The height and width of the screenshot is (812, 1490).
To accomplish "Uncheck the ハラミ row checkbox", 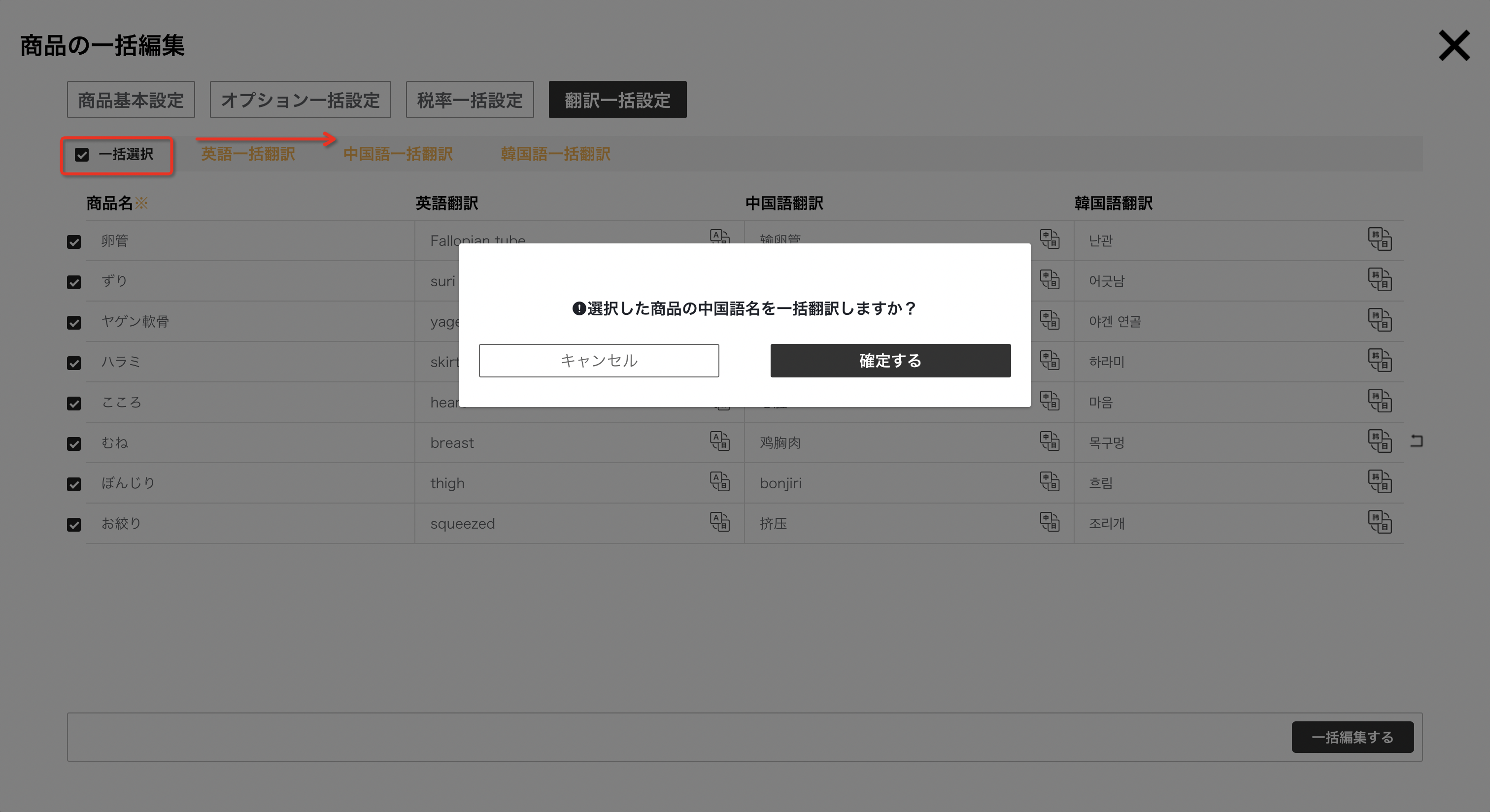I will 74,363.
